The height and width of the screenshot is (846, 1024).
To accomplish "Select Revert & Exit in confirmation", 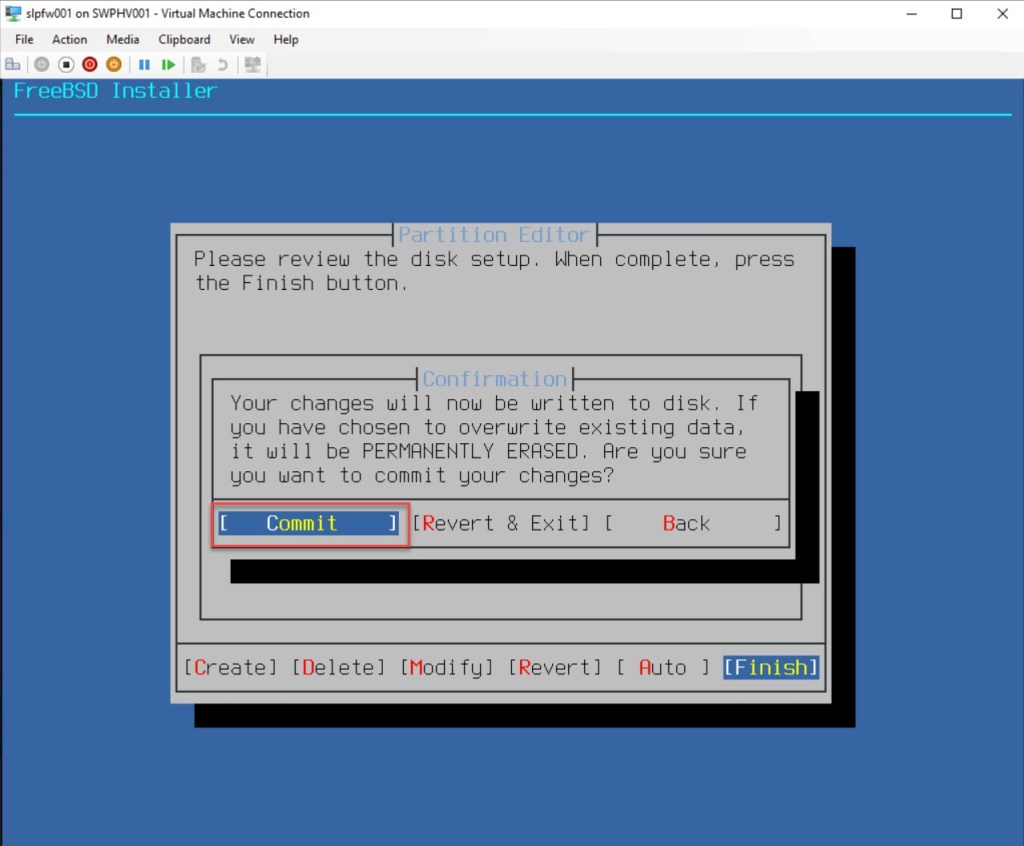I will 502,523.
